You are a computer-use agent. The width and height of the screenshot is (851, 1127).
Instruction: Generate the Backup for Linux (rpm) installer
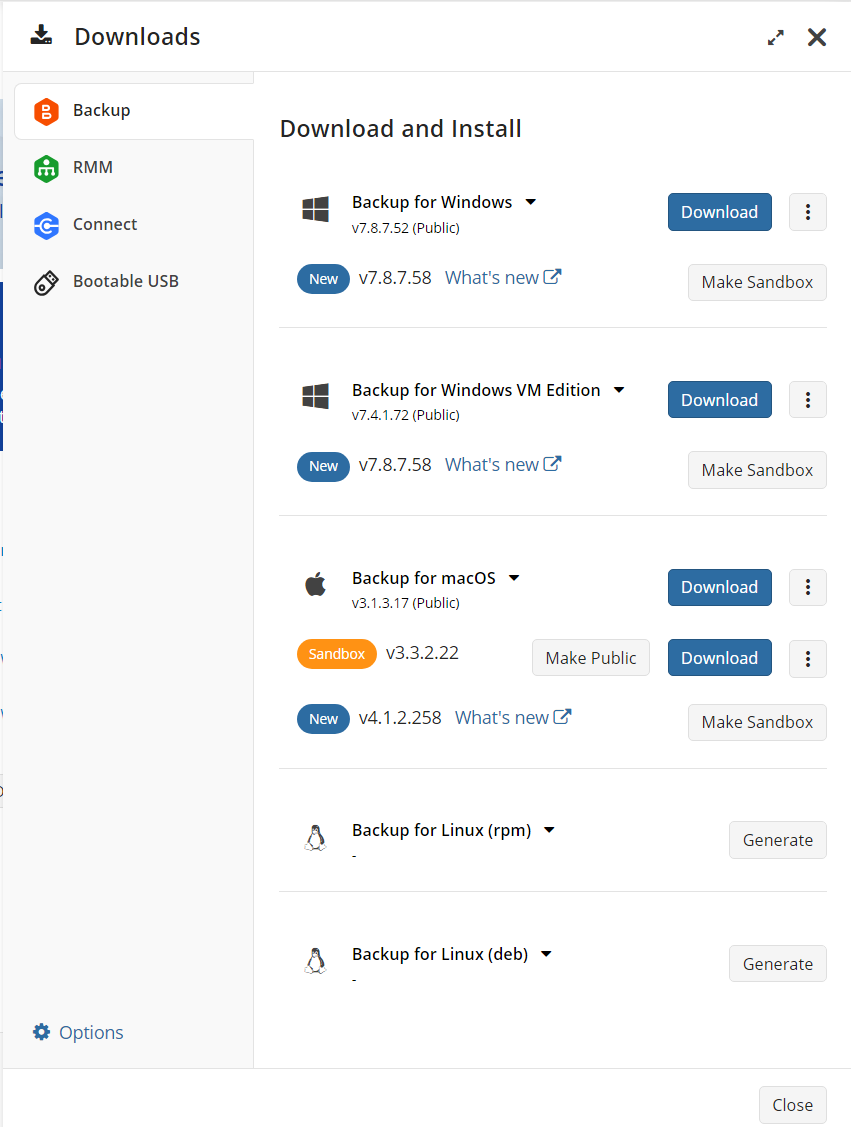(x=777, y=840)
